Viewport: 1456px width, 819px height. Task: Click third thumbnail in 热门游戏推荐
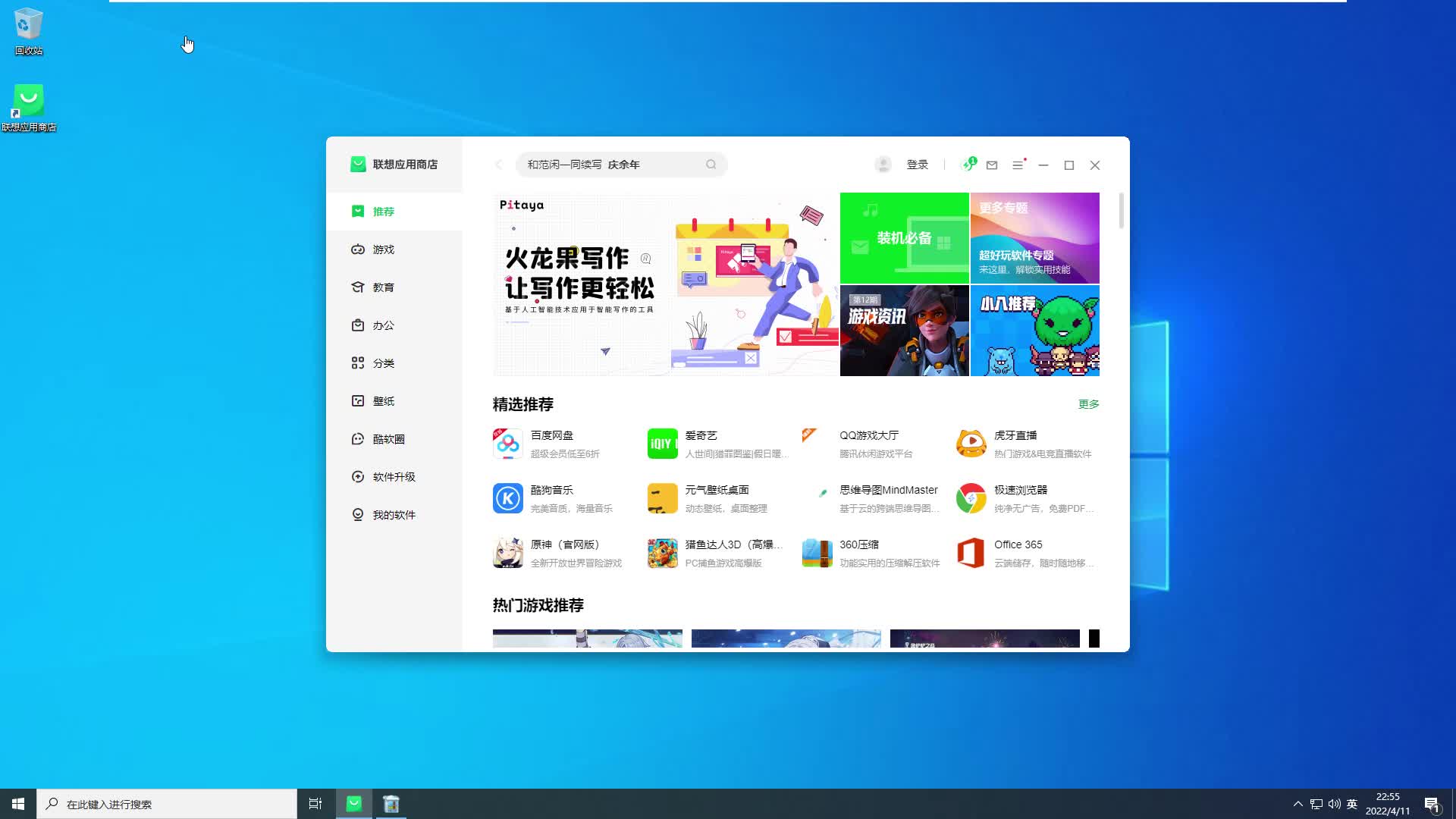pos(985,639)
